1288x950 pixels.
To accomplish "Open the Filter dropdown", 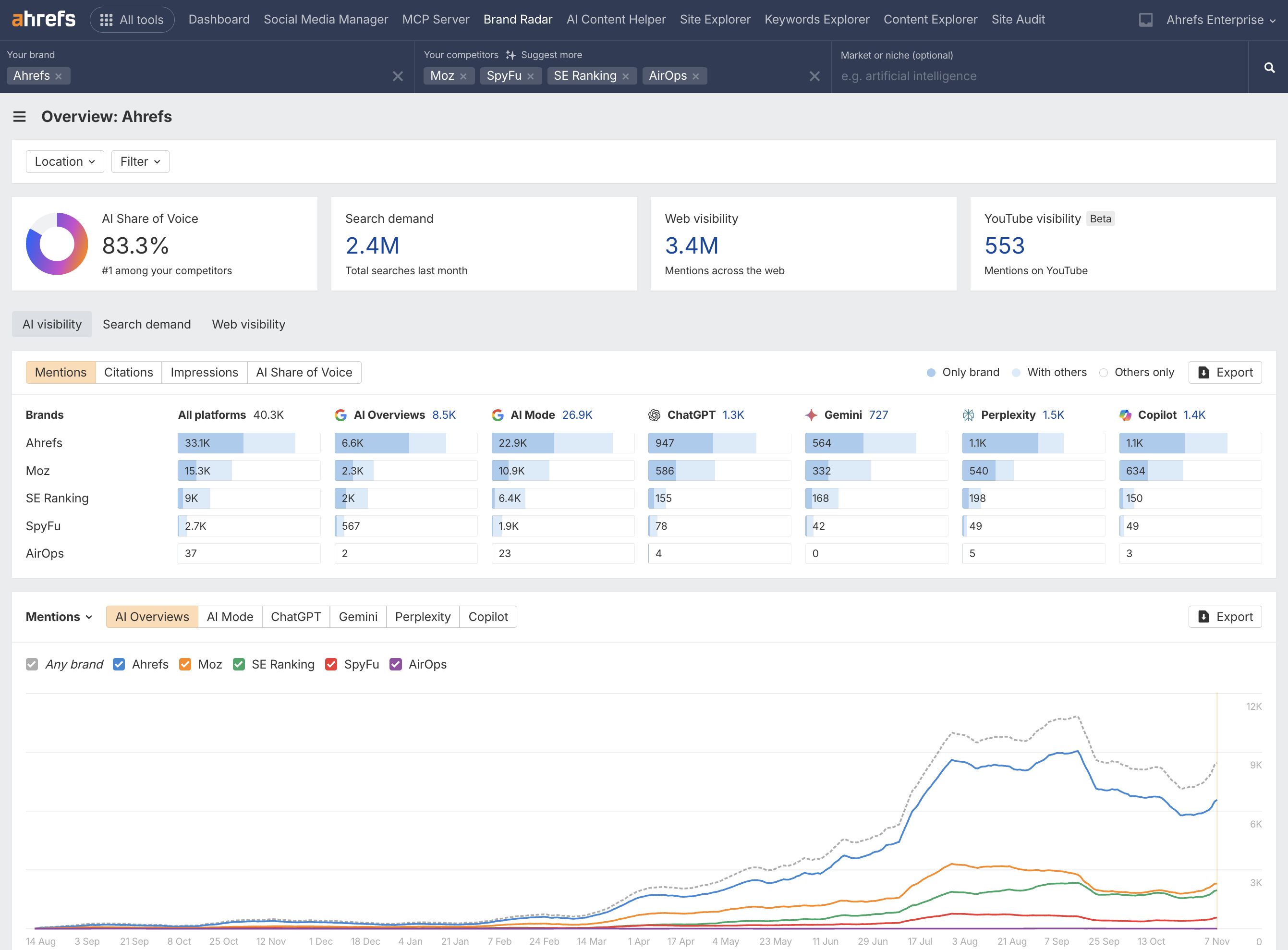I will [x=140, y=161].
